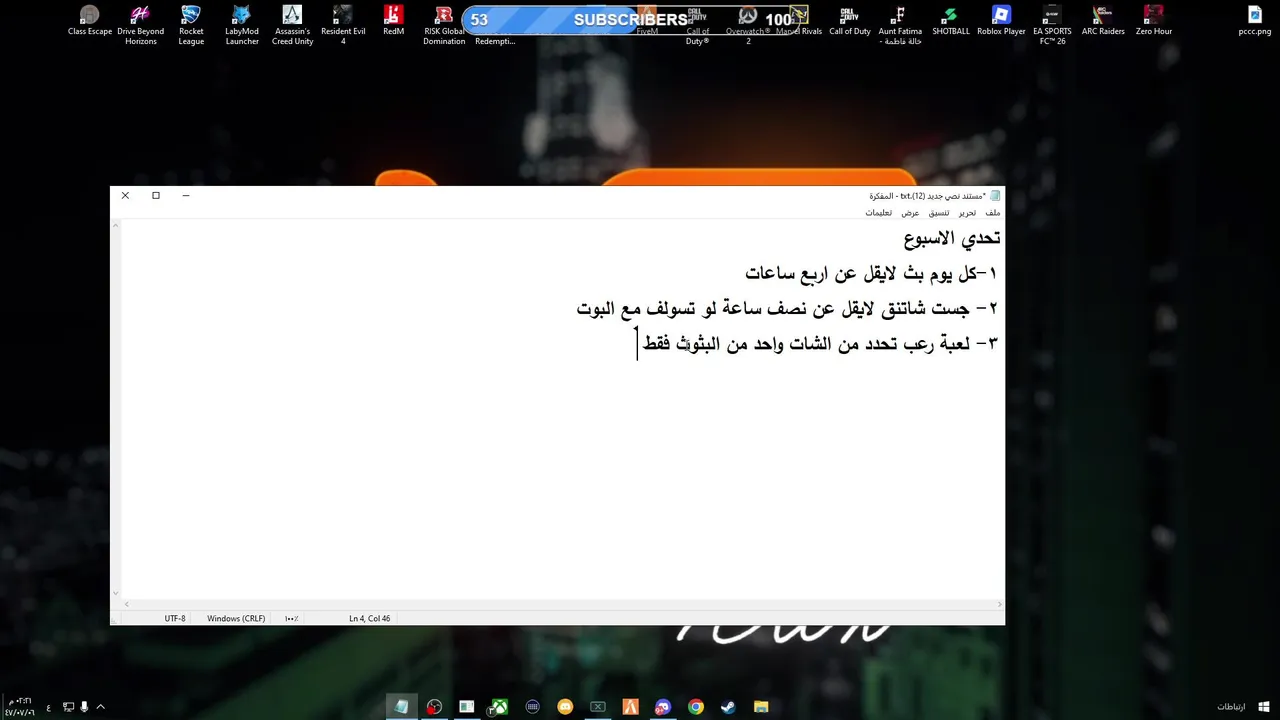Maximize the Notepad window
This screenshot has height=720, width=1280.
click(156, 196)
